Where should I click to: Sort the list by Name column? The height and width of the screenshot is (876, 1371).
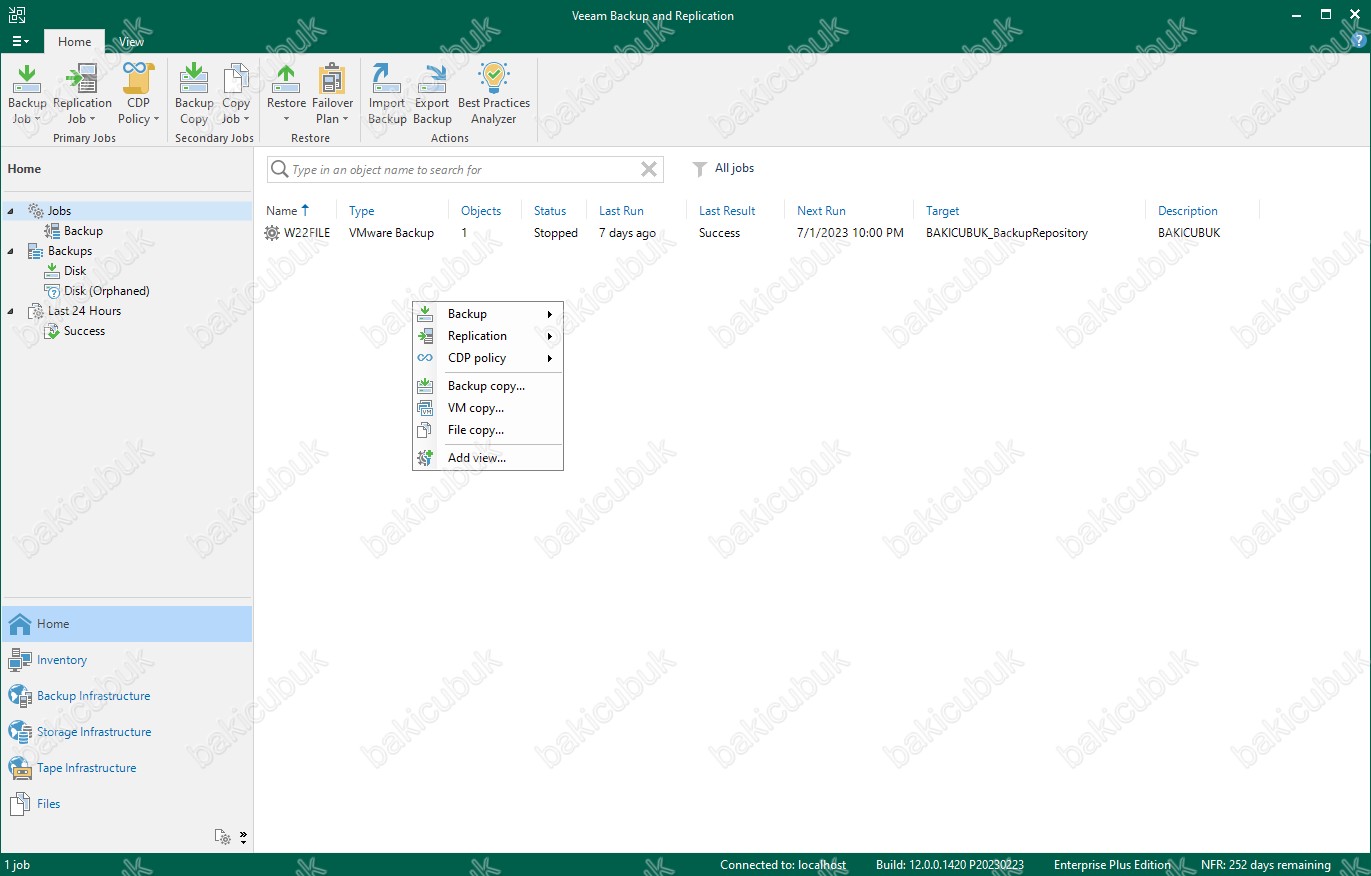pyautogui.click(x=288, y=211)
